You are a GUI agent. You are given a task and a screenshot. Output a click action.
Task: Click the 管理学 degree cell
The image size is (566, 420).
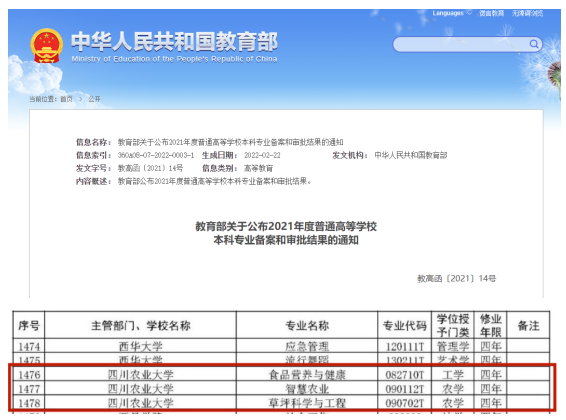pos(453,347)
